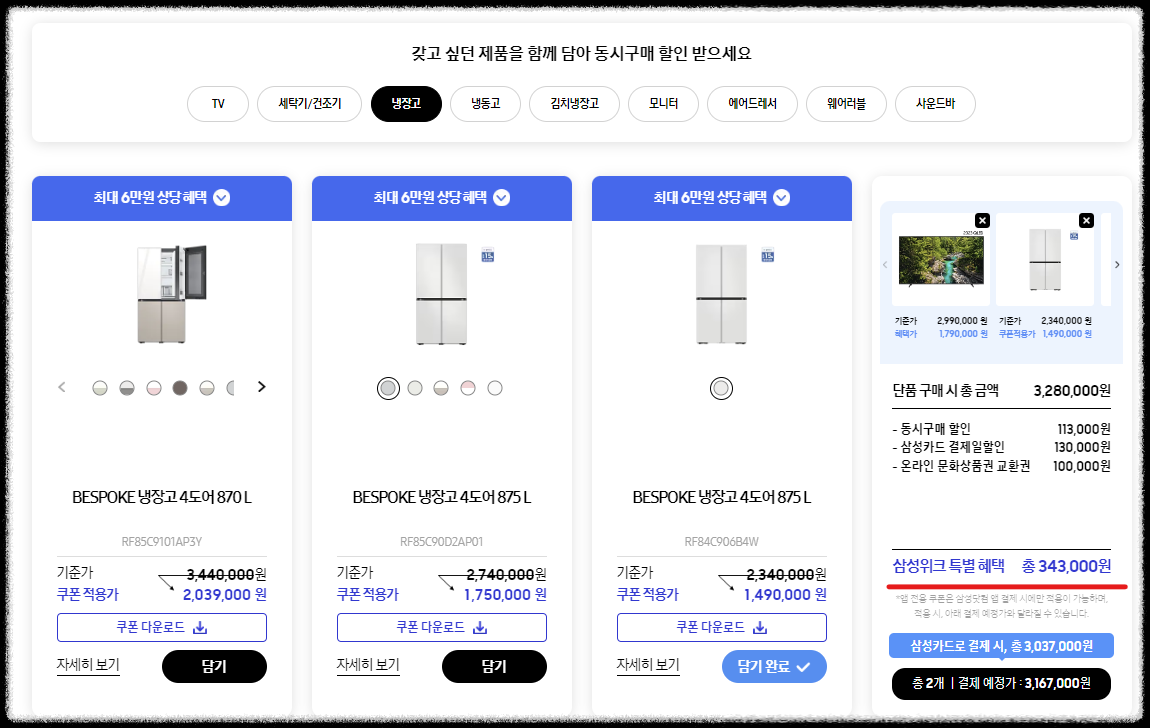The height and width of the screenshot is (728, 1150).
Task: Pick the selected gray swatch on middle refrigerator
Action: tap(388, 387)
